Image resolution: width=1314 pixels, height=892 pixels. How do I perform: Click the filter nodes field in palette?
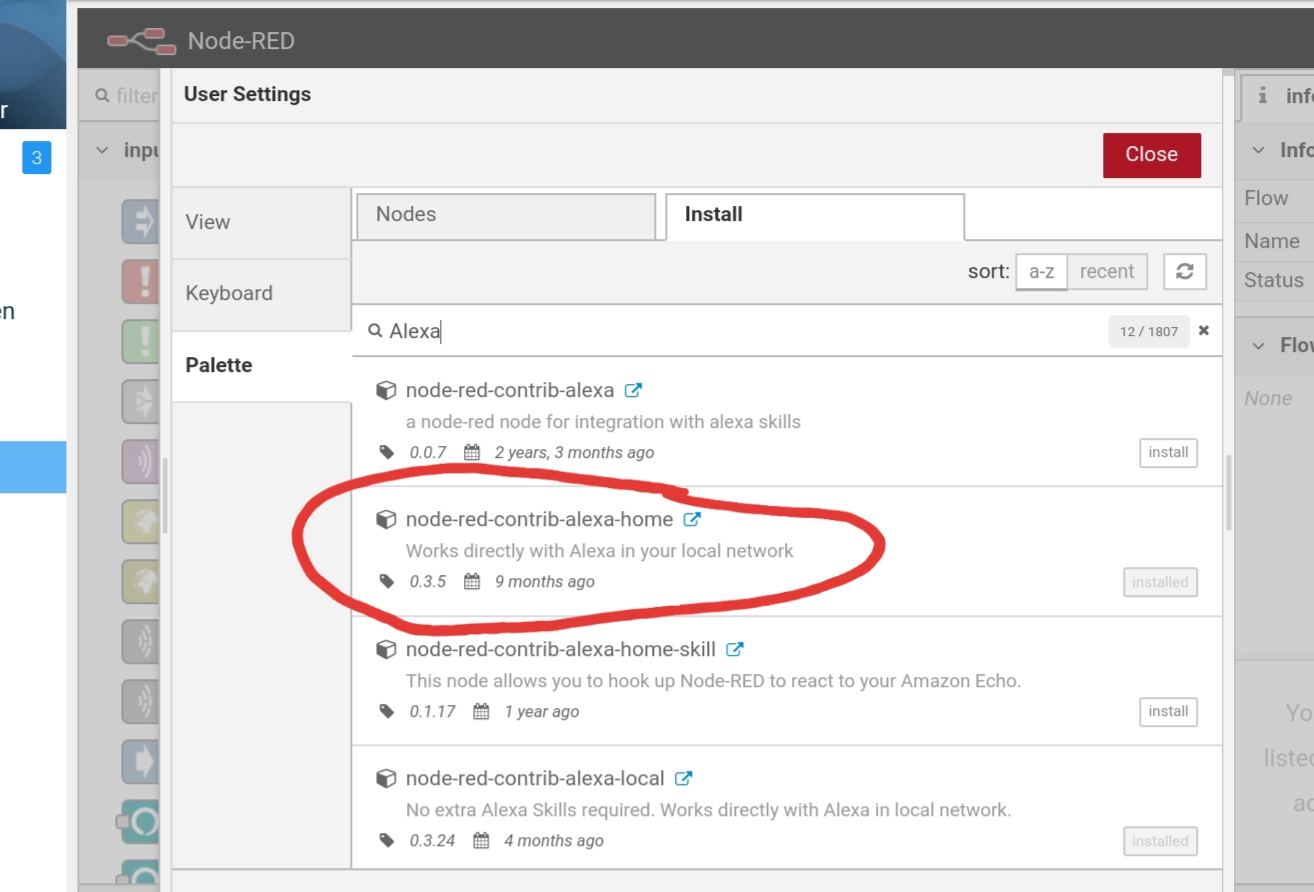(127, 96)
